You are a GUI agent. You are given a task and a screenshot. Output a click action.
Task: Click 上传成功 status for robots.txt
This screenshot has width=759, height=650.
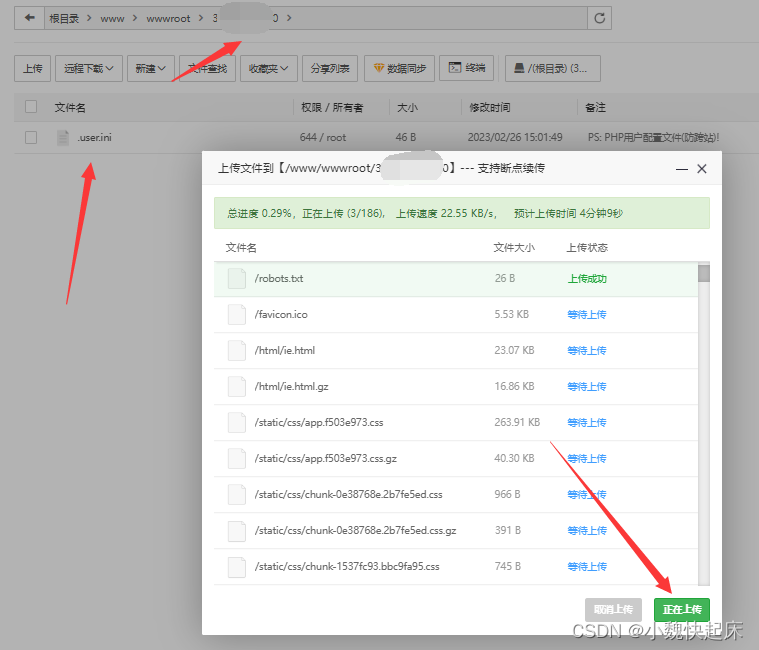click(587, 279)
